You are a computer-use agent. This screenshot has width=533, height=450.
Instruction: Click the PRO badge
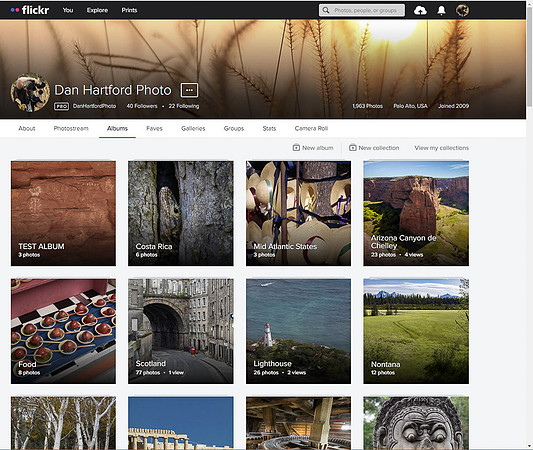pos(62,106)
